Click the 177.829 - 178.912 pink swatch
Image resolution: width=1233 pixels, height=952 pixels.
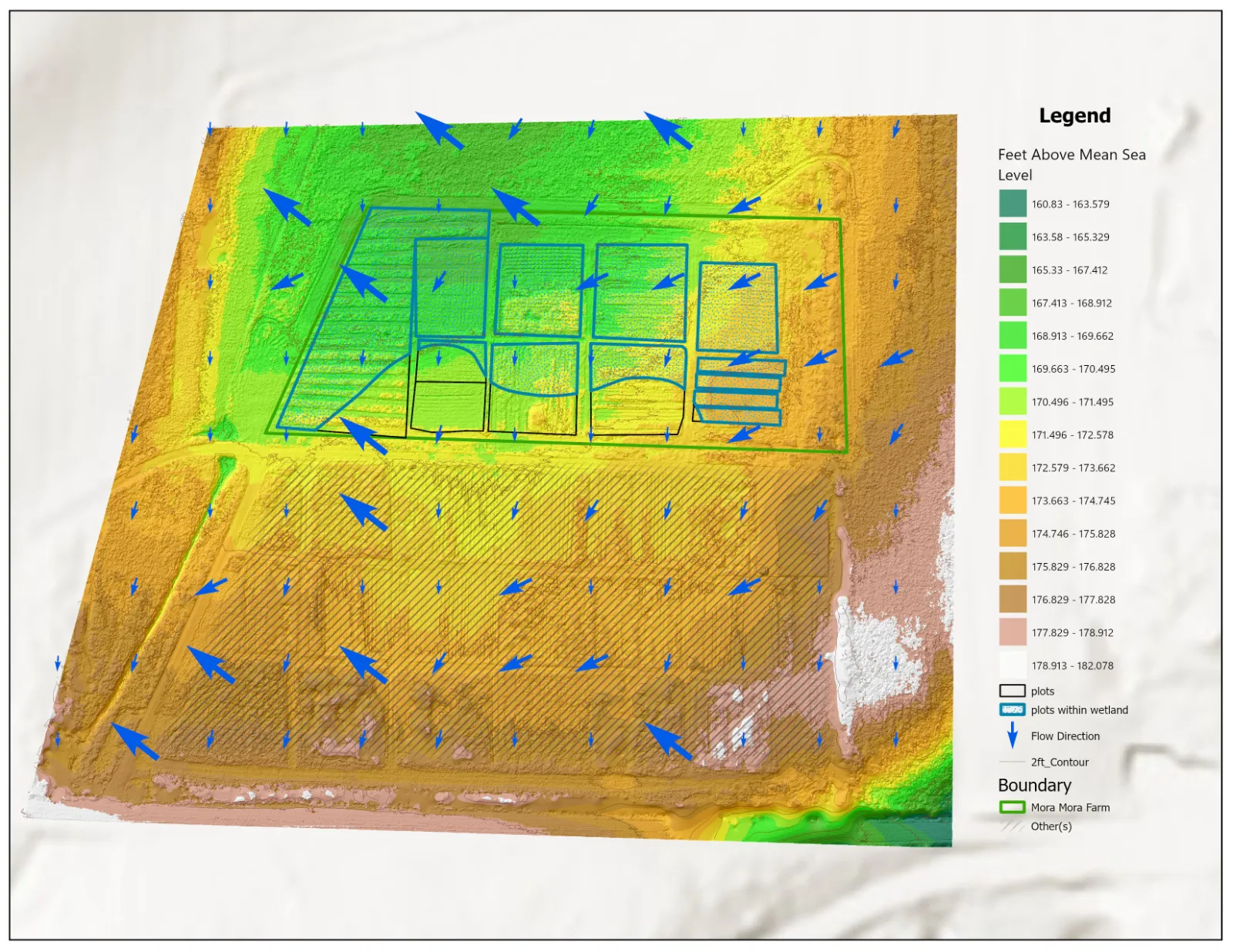click(x=1013, y=632)
